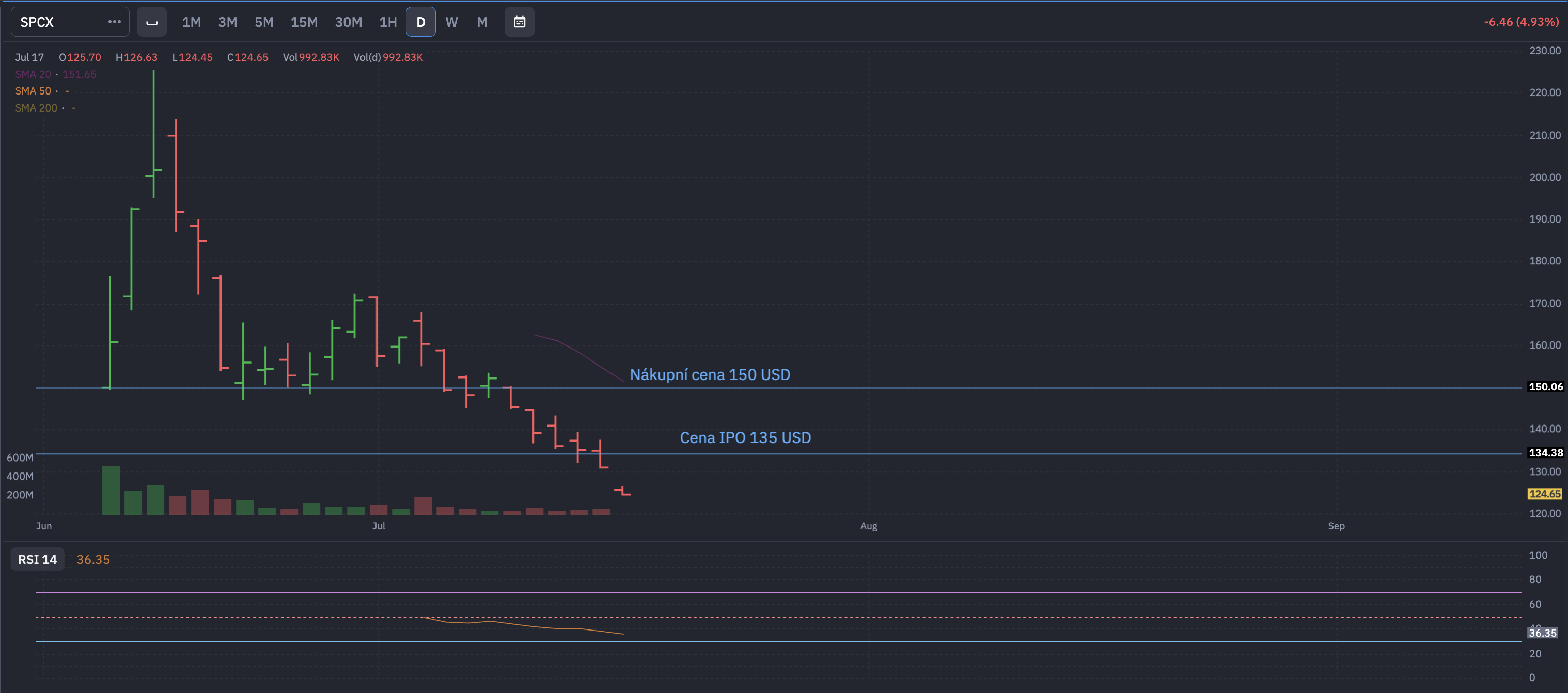Switch to the 15M timeframe
The width and height of the screenshot is (1568, 693).
coord(304,22)
